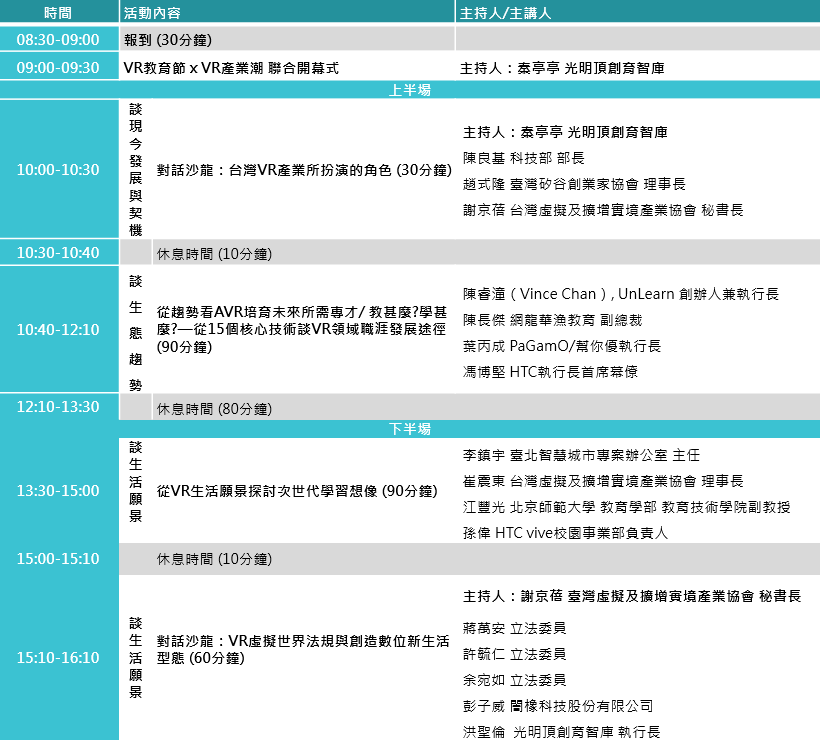
Task: Open the 從趨勢看AVR培育未來所需專才 session
Action: coord(301,329)
